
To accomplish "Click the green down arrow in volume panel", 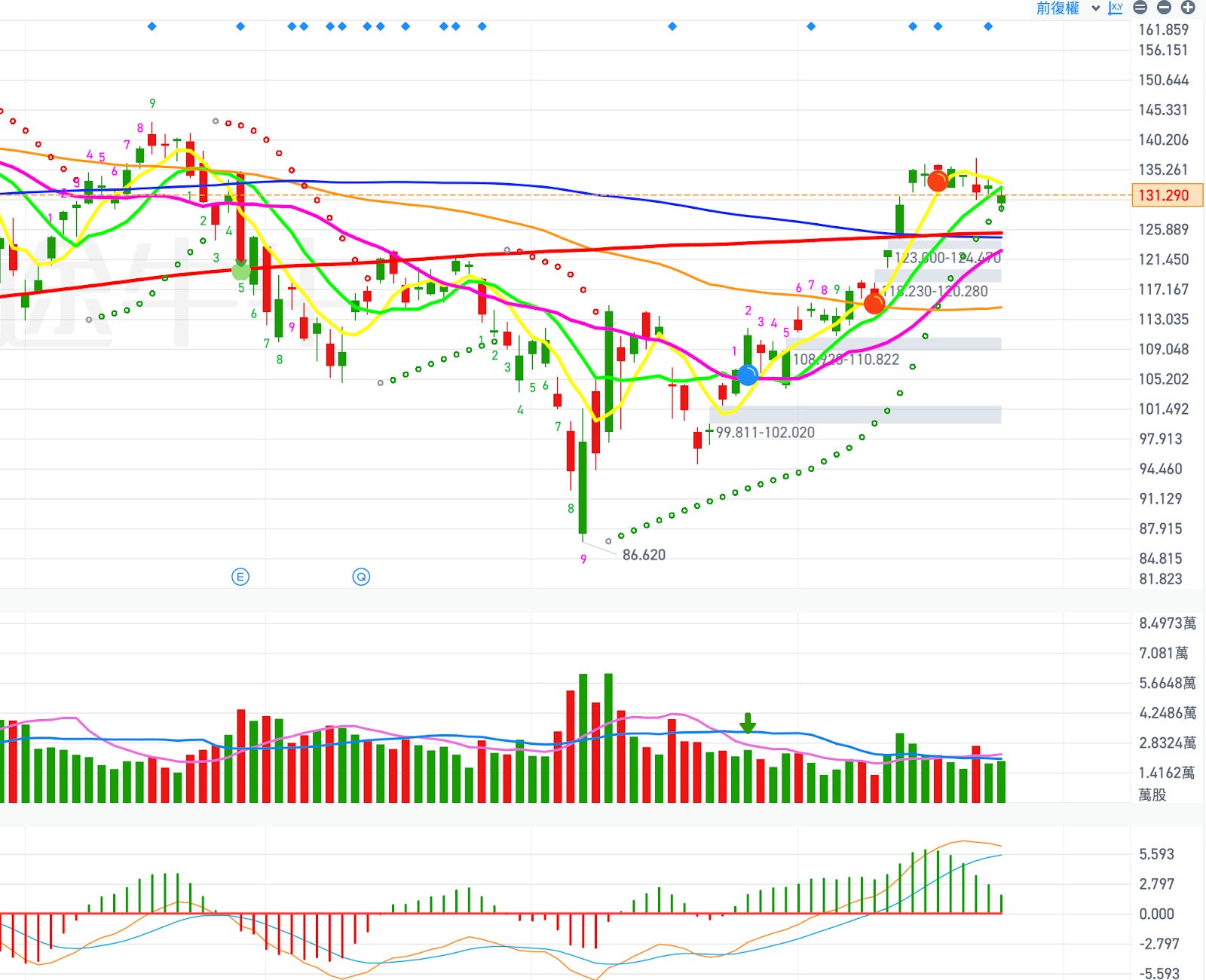I will point(747,724).
